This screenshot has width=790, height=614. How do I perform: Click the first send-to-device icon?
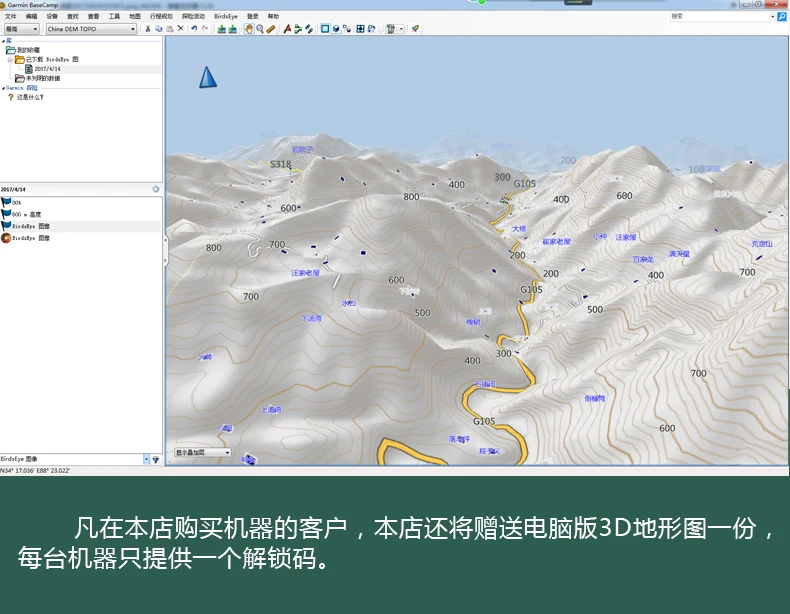point(221,29)
